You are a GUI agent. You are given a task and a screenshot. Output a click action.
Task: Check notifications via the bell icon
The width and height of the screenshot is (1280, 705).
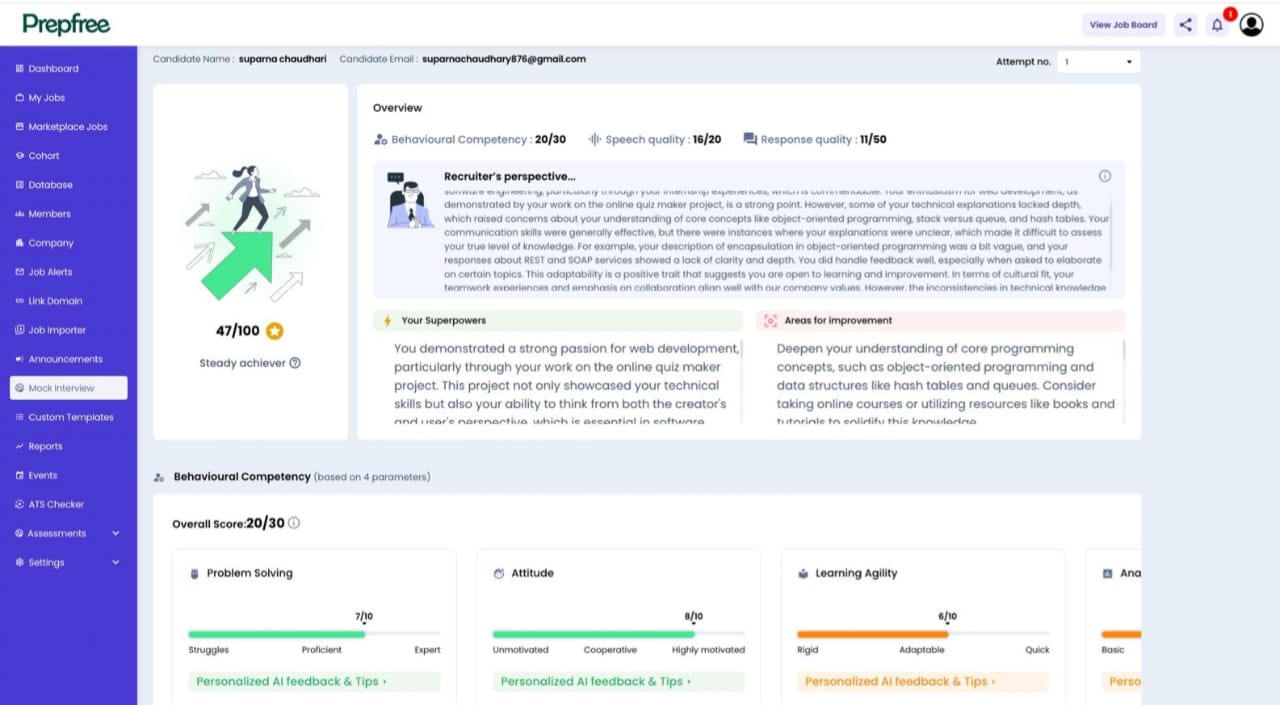pos(1217,24)
